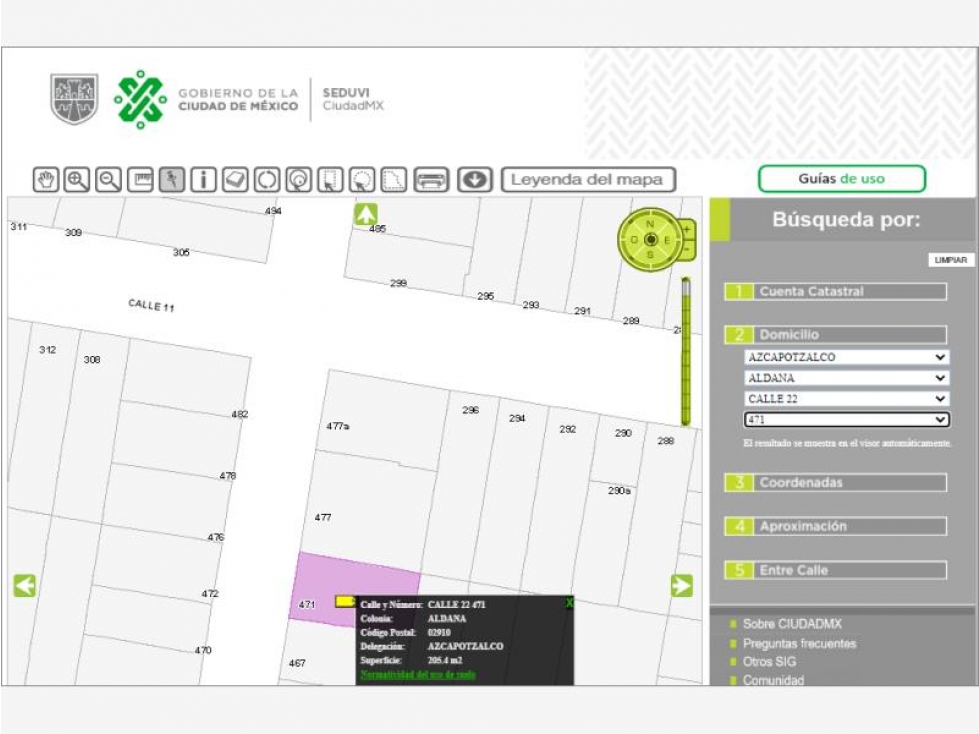Click the information 'i' tool icon

pyautogui.click(x=204, y=180)
